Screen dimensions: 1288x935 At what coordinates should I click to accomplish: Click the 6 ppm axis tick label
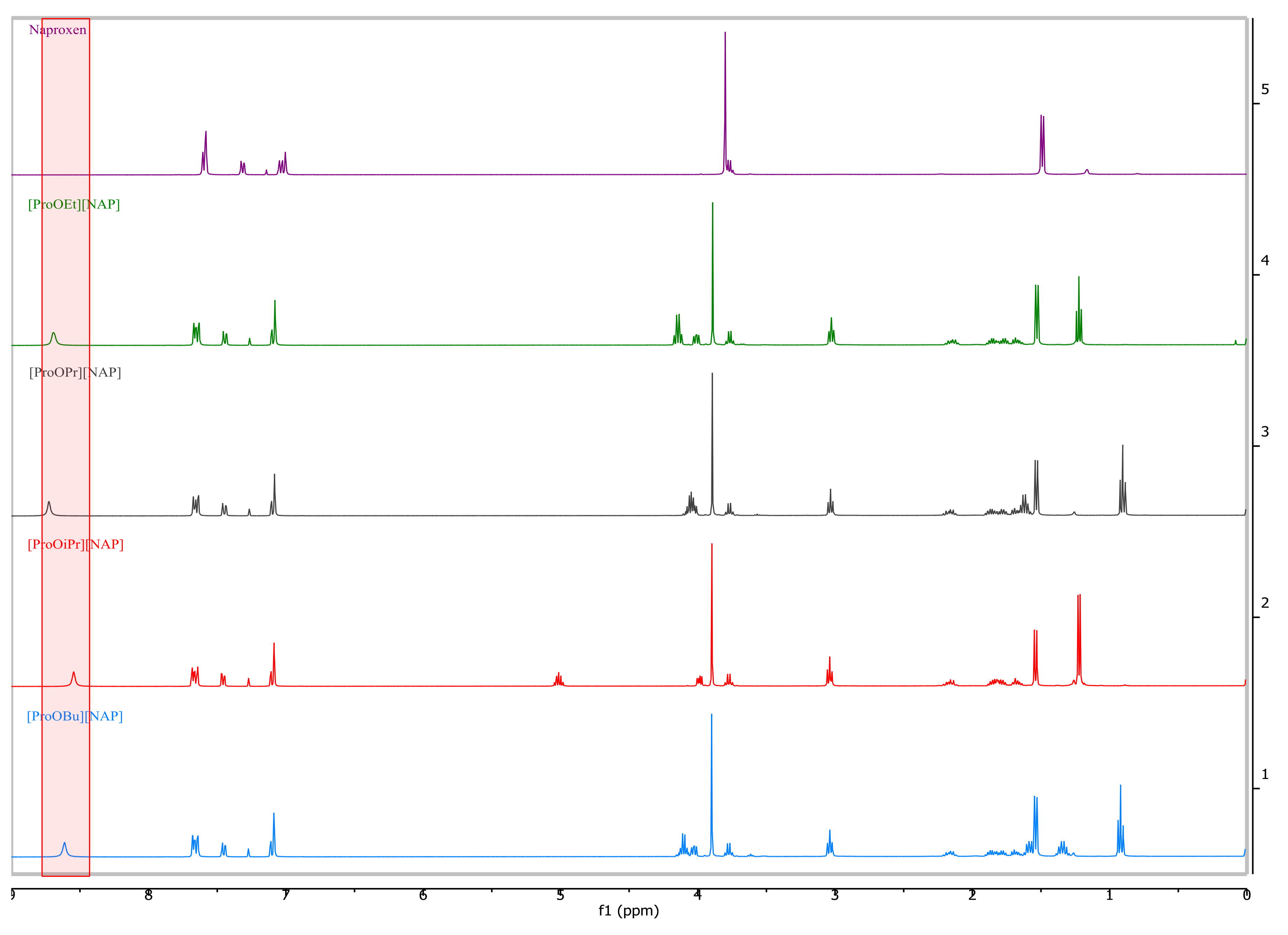tap(423, 896)
